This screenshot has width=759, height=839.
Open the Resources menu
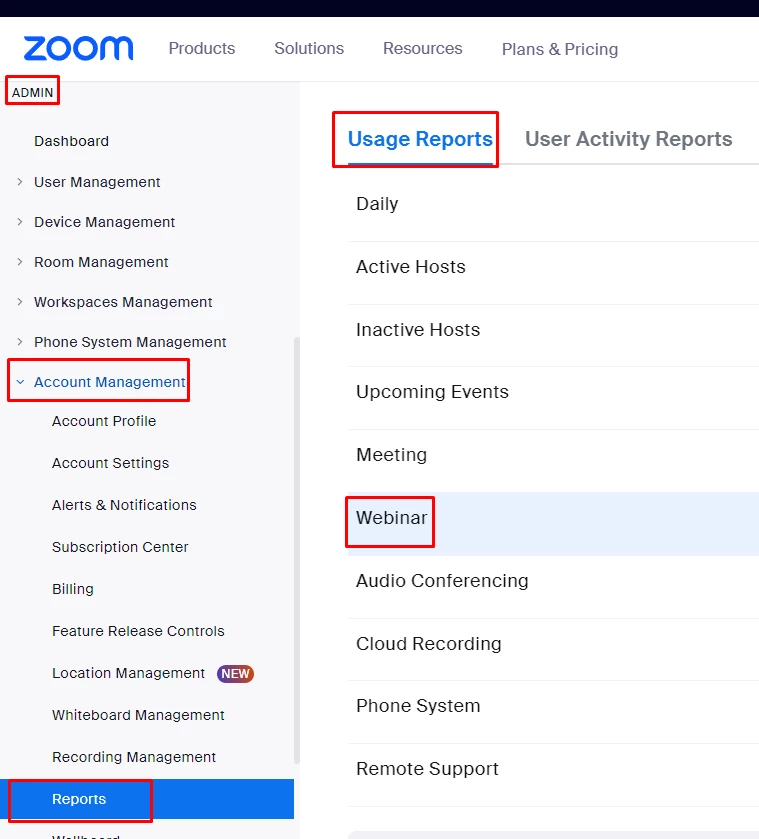(422, 48)
